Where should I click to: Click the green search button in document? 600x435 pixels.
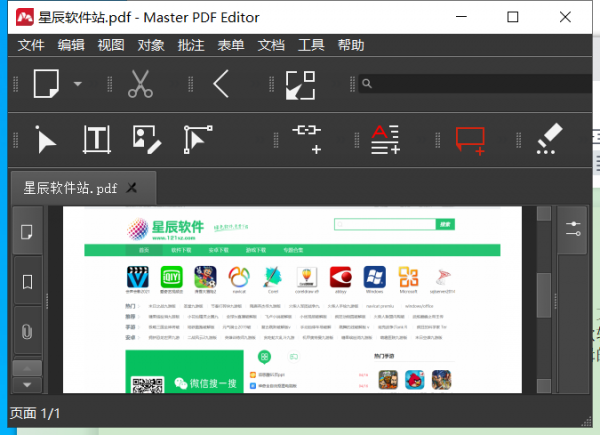pos(445,224)
